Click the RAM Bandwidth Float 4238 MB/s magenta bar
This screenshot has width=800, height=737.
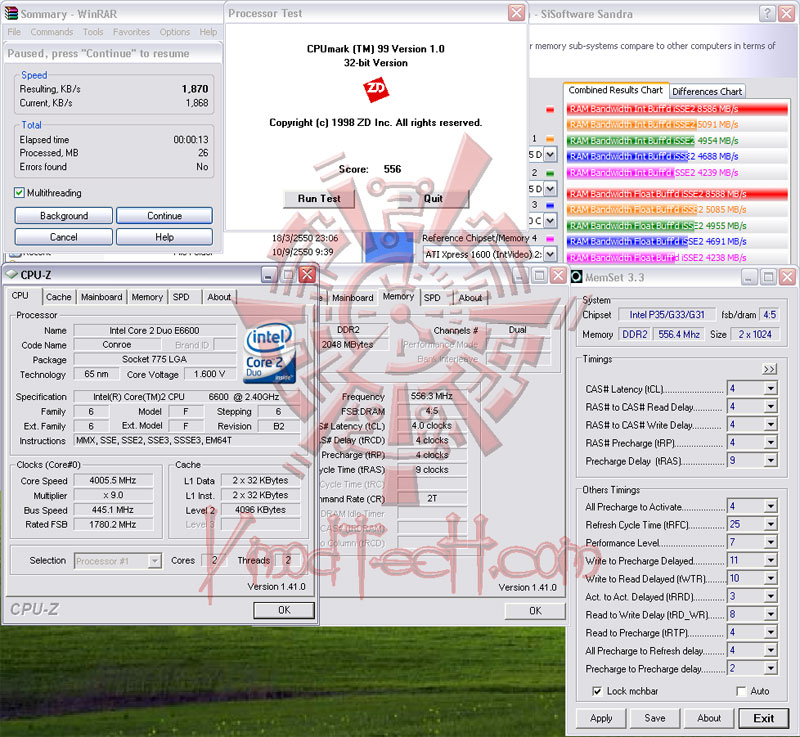click(x=677, y=258)
